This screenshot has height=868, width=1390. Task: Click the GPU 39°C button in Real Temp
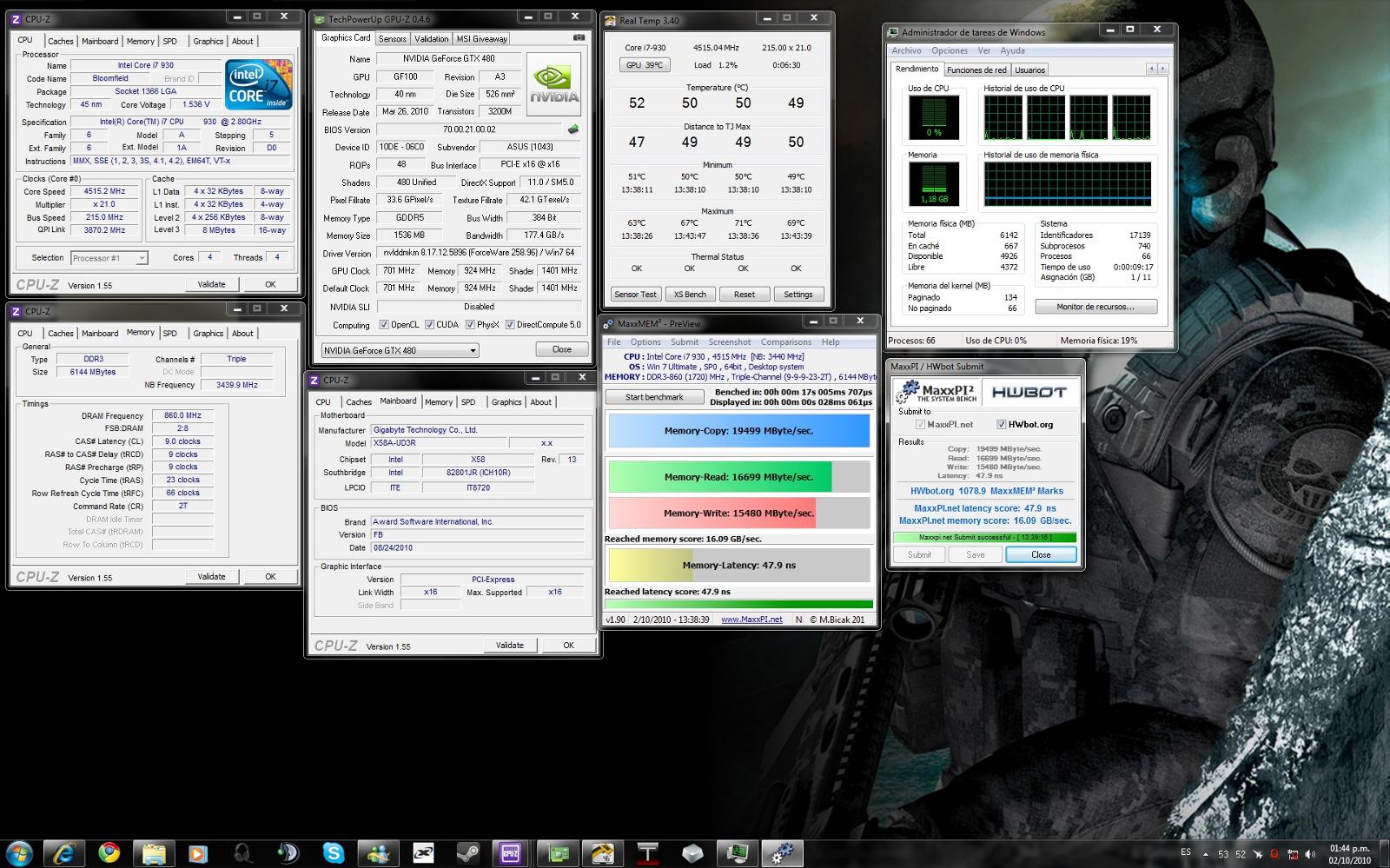click(x=644, y=65)
